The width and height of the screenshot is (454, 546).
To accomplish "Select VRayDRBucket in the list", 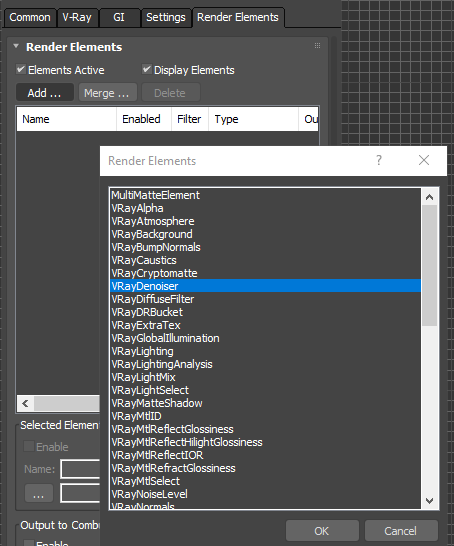I will (265, 312).
